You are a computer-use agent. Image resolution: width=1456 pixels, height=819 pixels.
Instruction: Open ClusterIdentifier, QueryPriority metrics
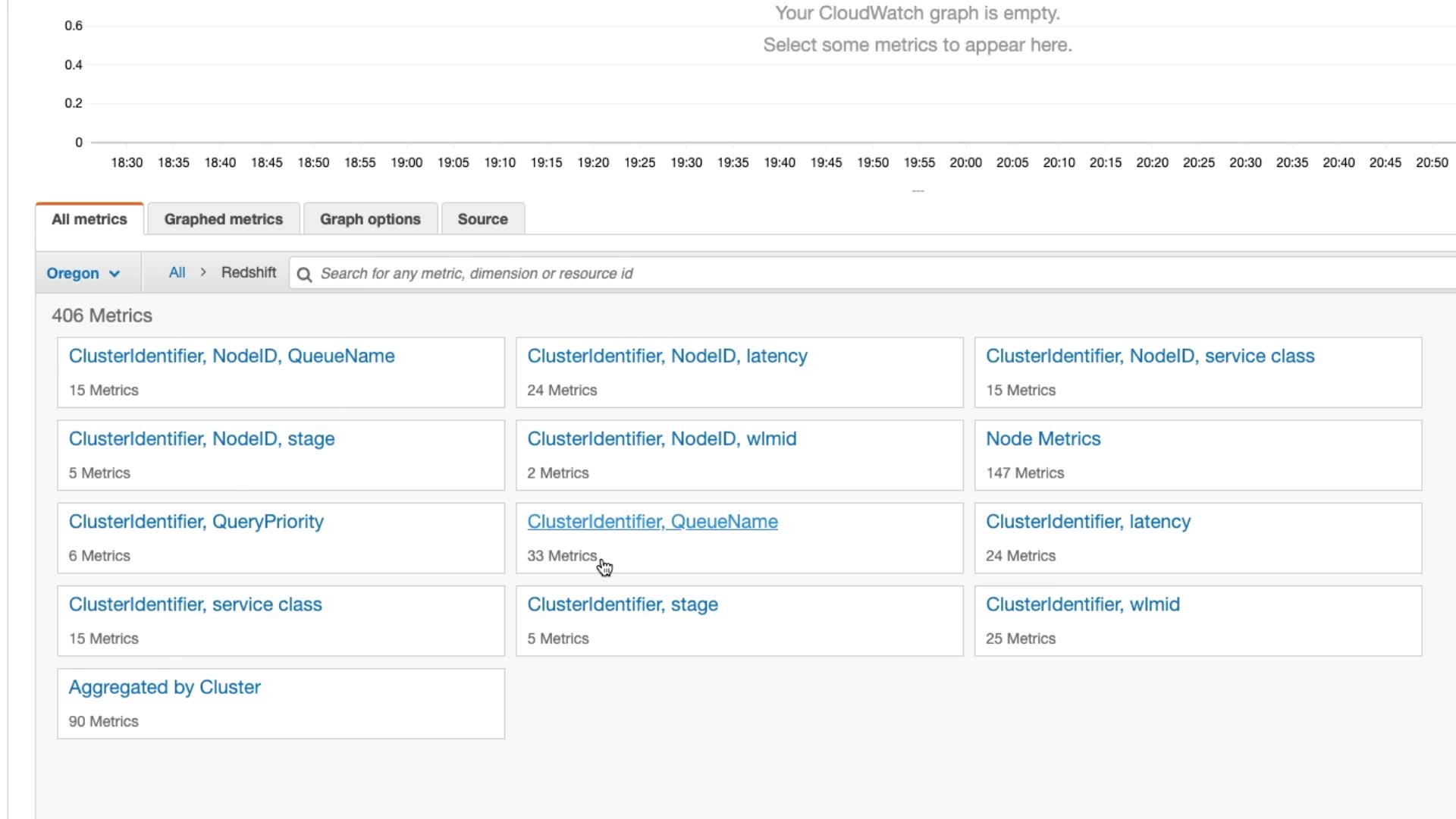[196, 522]
